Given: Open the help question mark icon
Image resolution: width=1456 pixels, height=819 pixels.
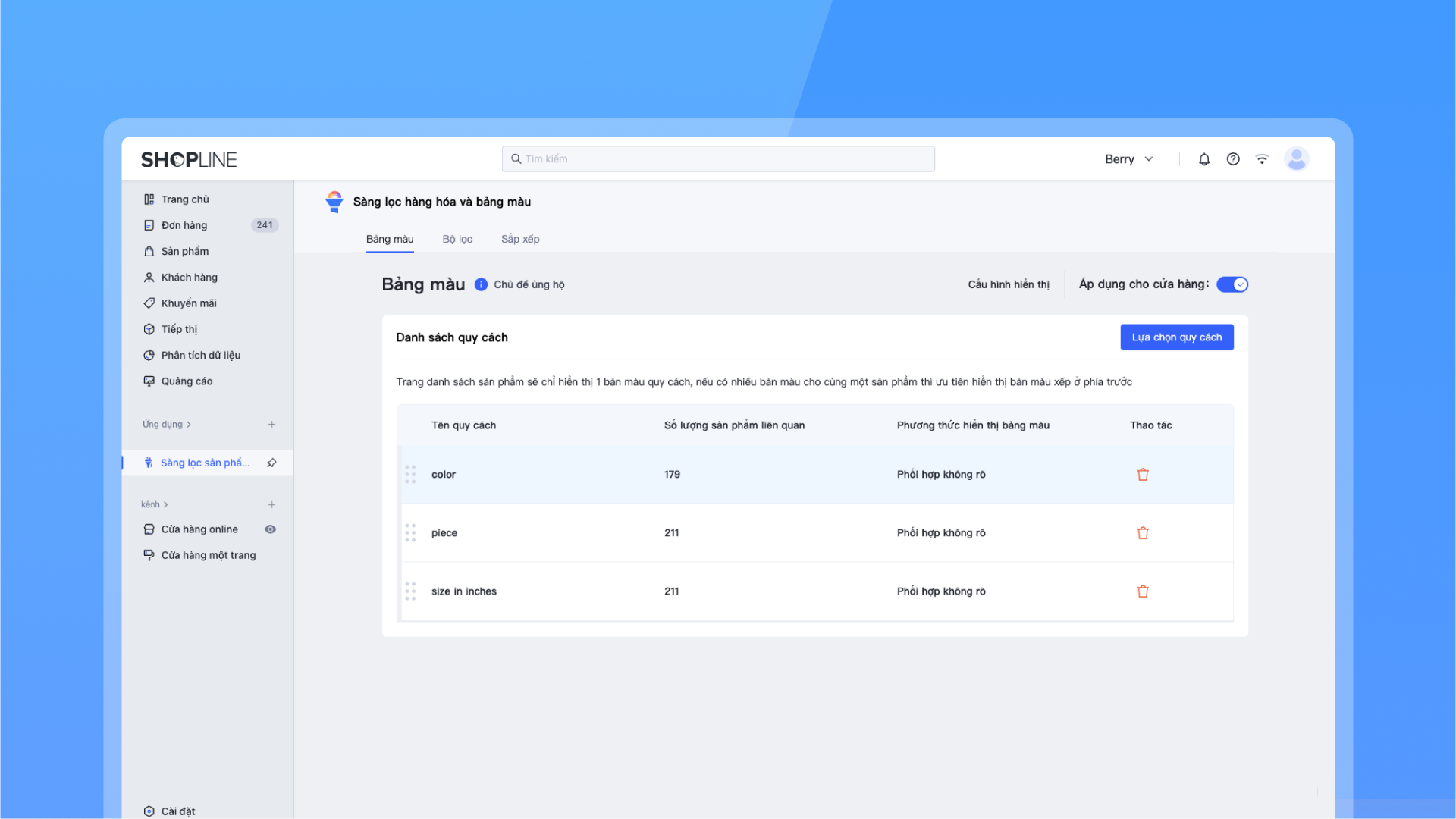Looking at the screenshot, I should tap(1233, 159).
